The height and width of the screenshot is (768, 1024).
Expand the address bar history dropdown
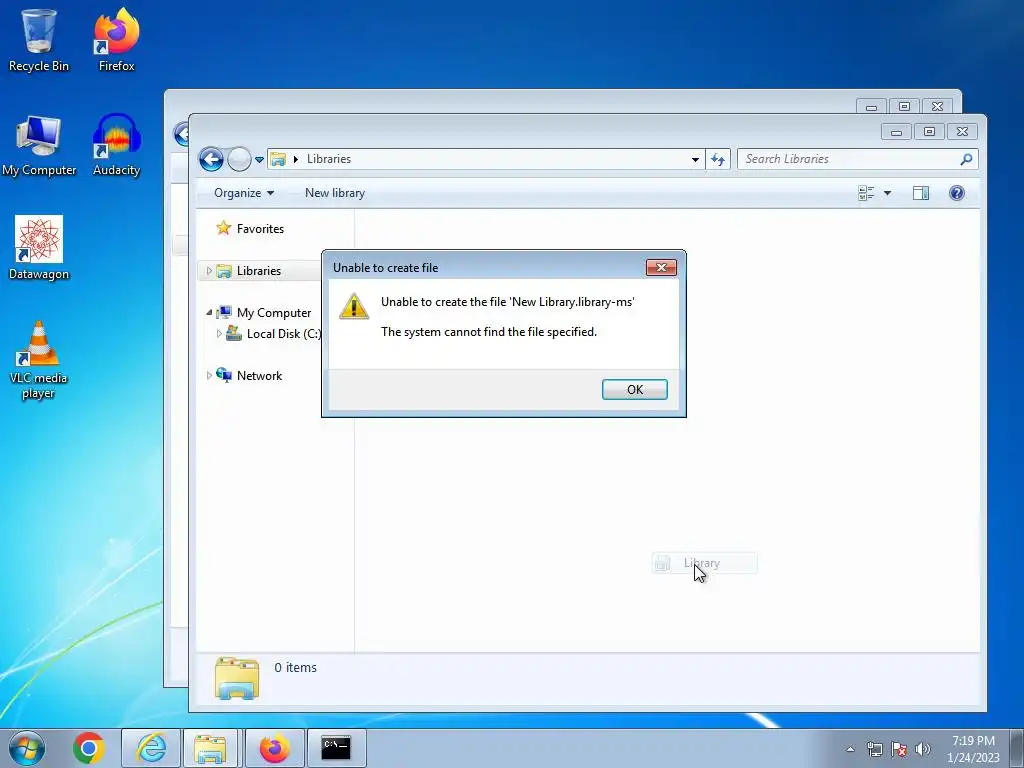(695, 159)
